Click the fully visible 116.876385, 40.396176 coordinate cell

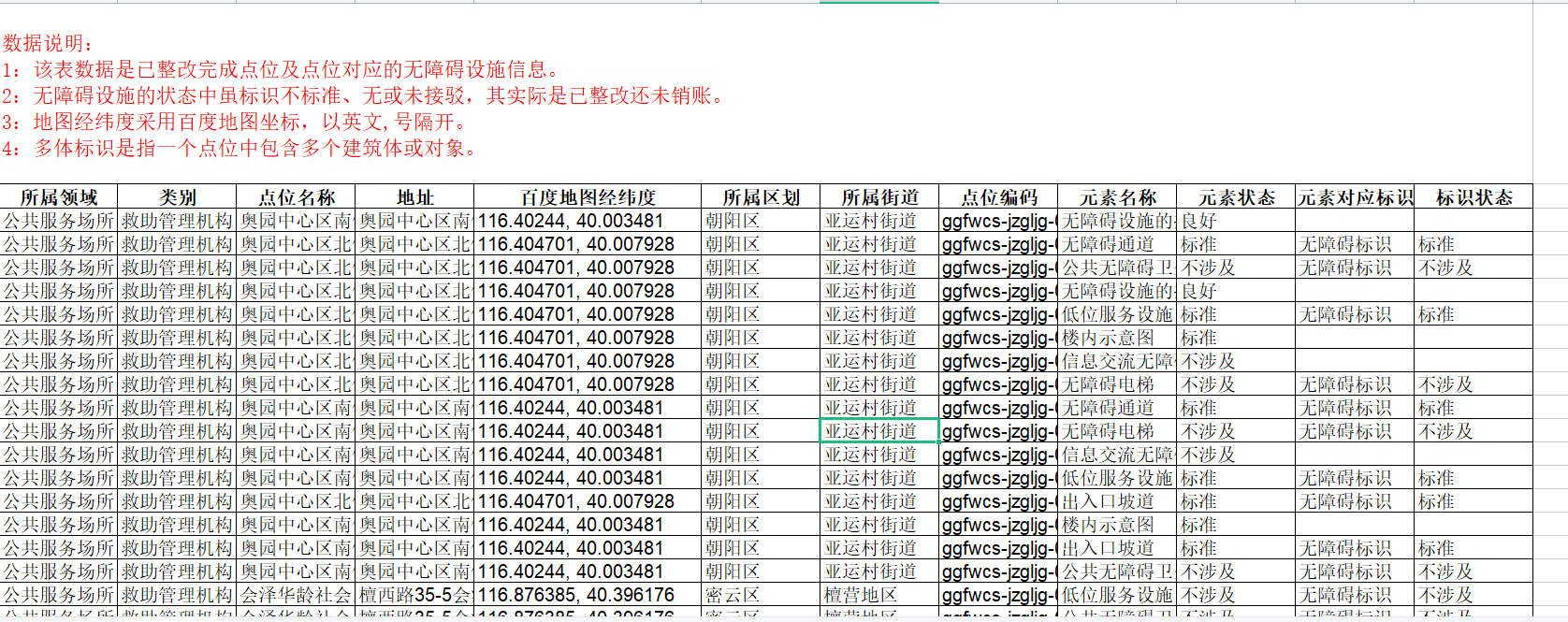[588, 595]
